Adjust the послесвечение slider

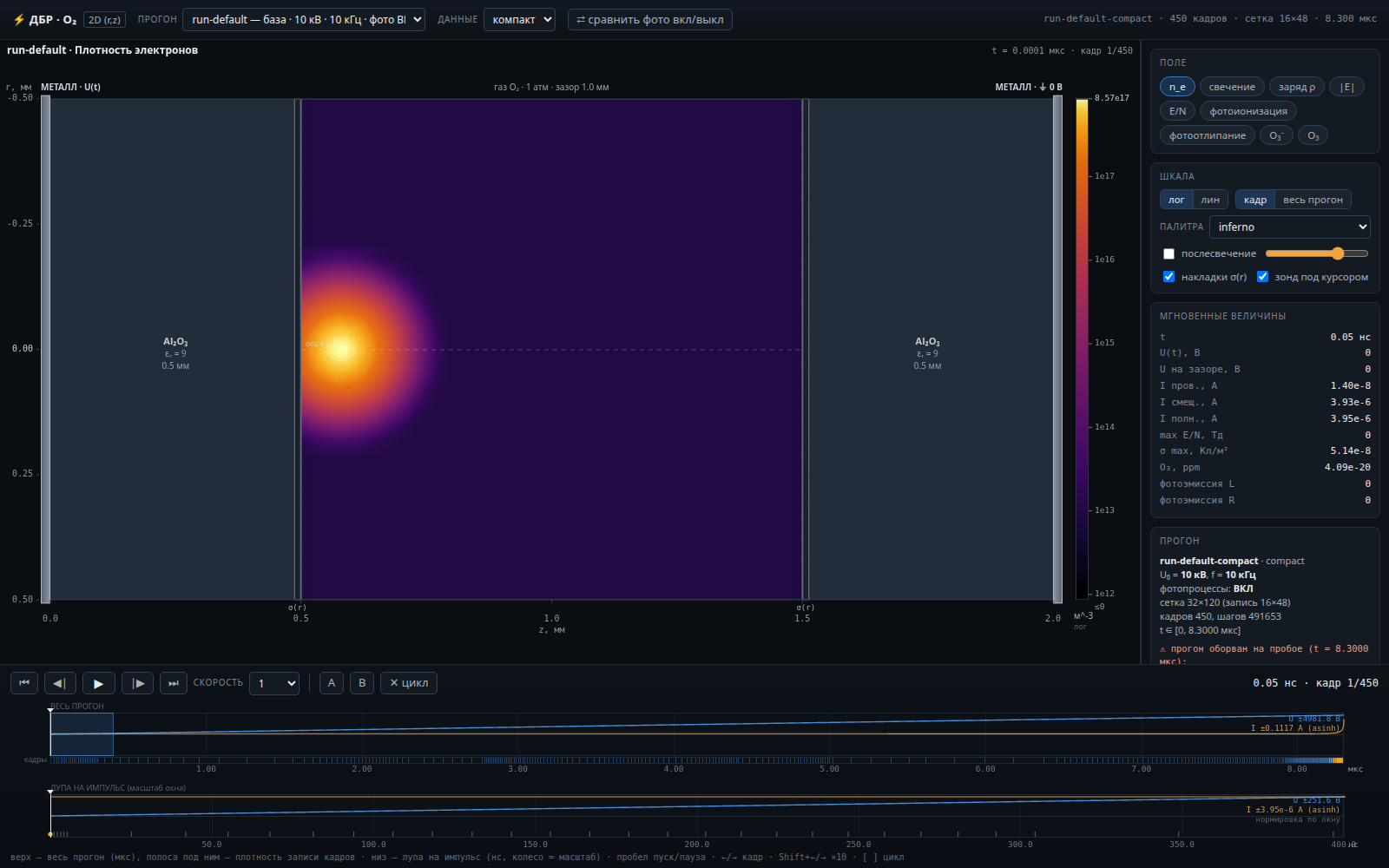tap(1317, 253)
